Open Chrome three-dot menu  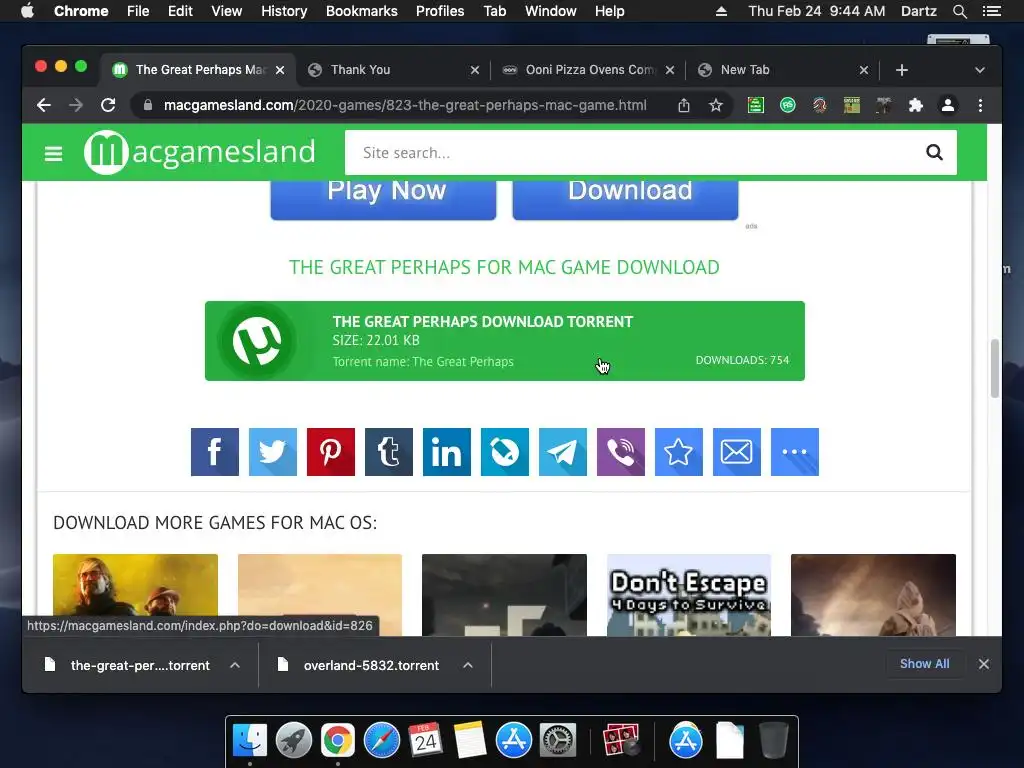(x=980, y=105)
